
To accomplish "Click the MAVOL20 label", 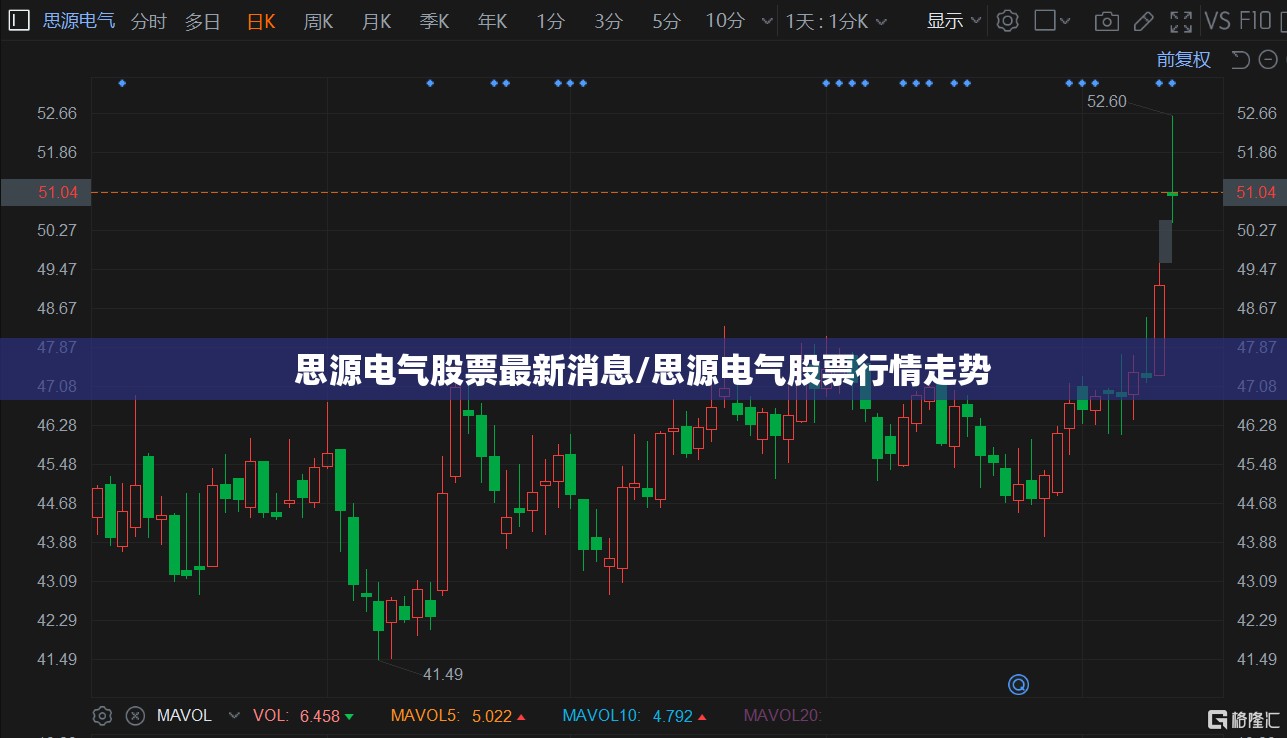I will pyautogui.click(x=782, y=715).
